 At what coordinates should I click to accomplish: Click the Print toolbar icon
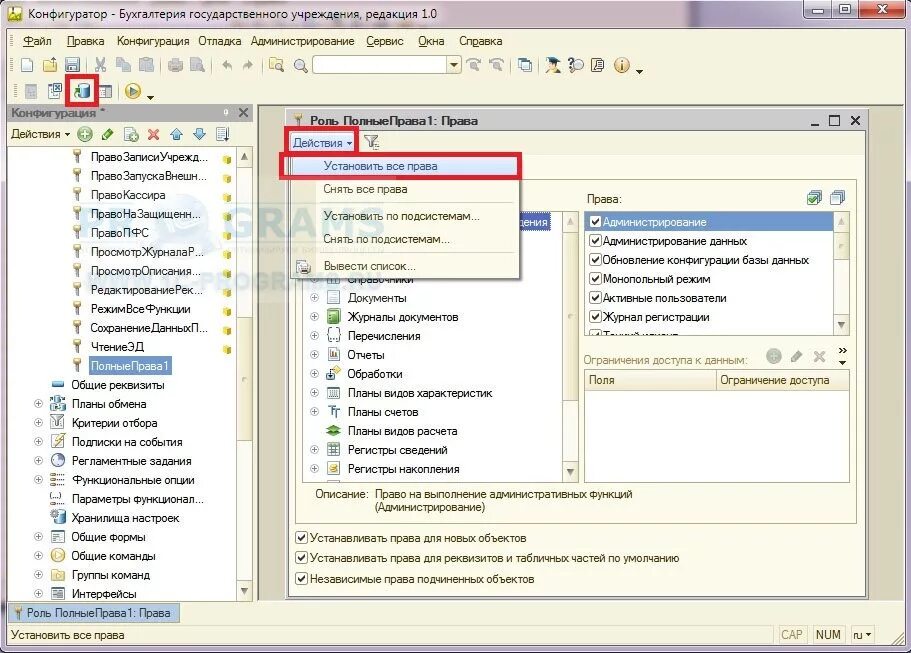tap(175, 65)
